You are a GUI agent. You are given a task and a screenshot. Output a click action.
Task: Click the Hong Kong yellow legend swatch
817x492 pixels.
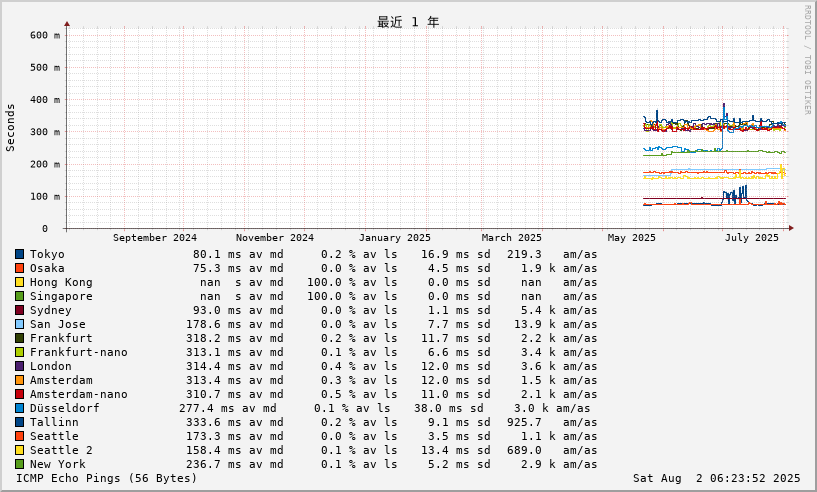(x=19, y=282)
